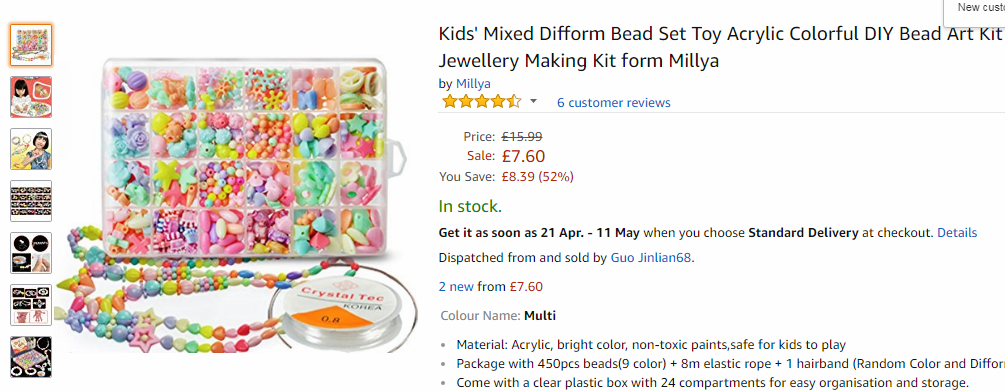Show the fourth thumbnail of bead strands
This screenshot has height=391, width=1005.
click(x=31, y=201)
